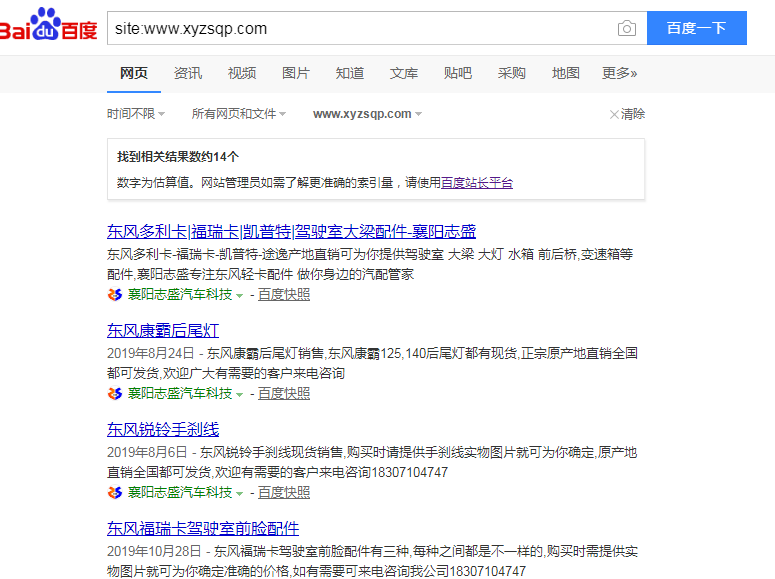Click the 百度一下 search button
This screenshot has width=775, height=579.
coord(696,28)
